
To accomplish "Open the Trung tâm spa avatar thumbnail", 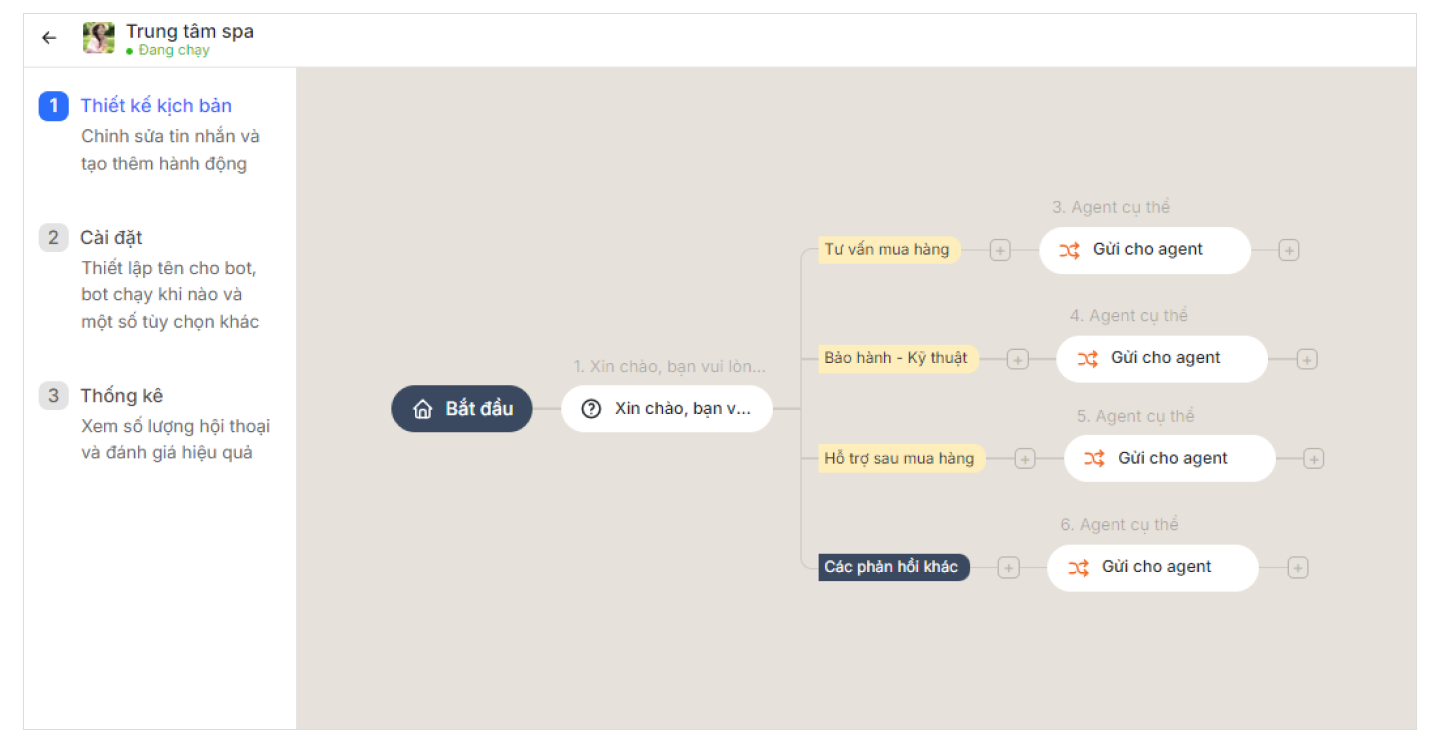I will click(98, 38).
